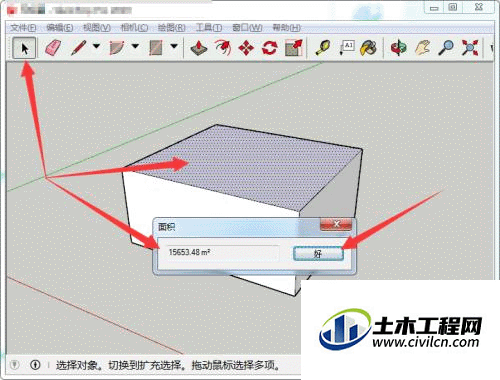
Task: Confirm the area dialog with 好
Action: point(318,254)
